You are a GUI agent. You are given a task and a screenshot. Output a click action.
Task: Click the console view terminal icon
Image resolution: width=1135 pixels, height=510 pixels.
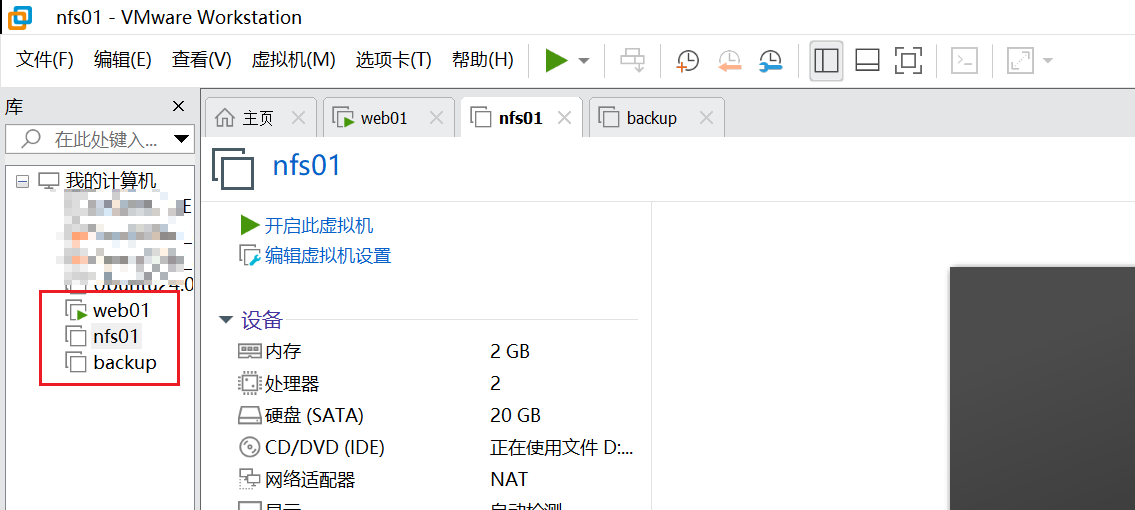964,61
